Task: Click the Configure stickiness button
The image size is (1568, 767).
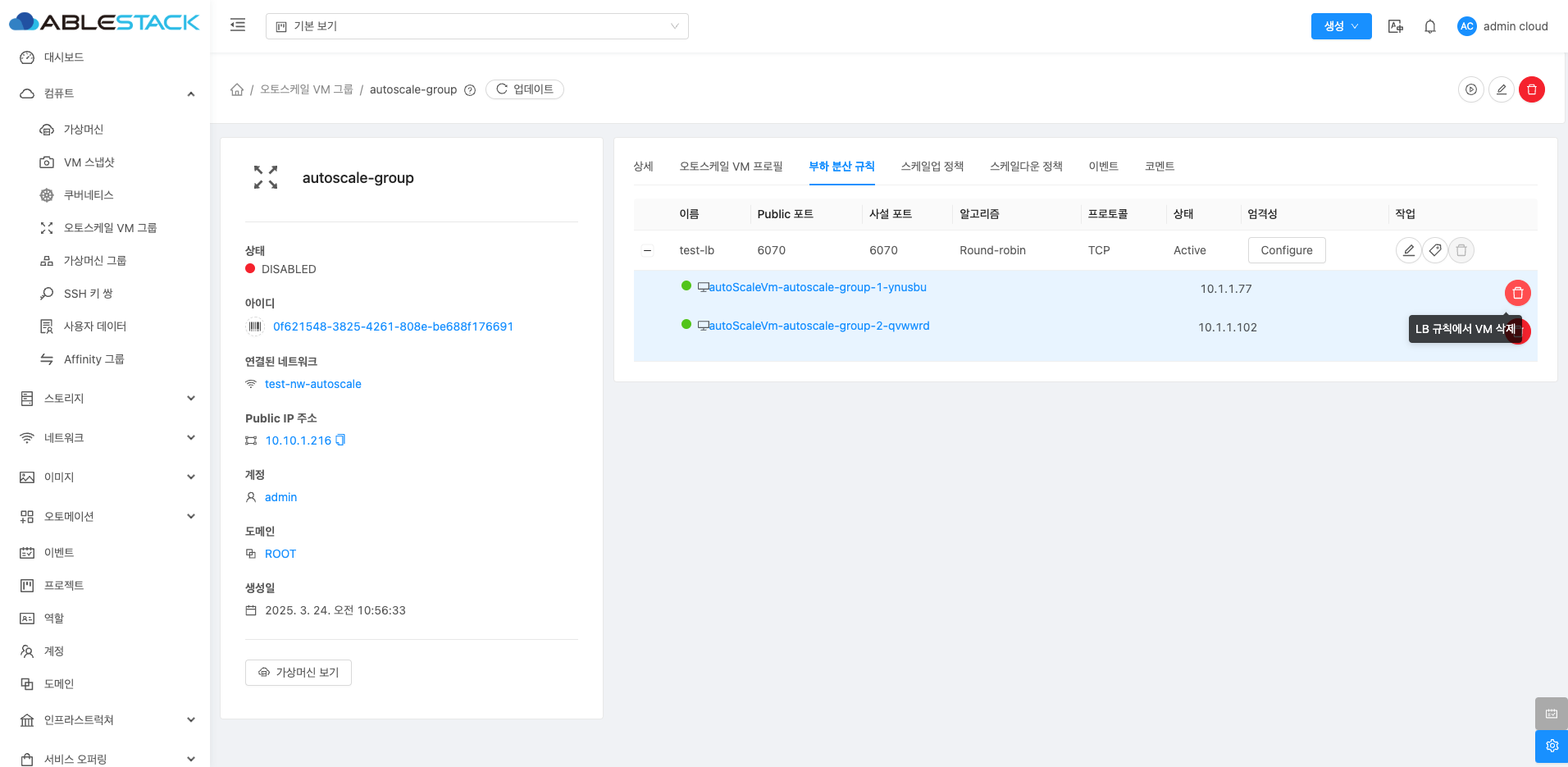Action: click(x=1286, y=250)
